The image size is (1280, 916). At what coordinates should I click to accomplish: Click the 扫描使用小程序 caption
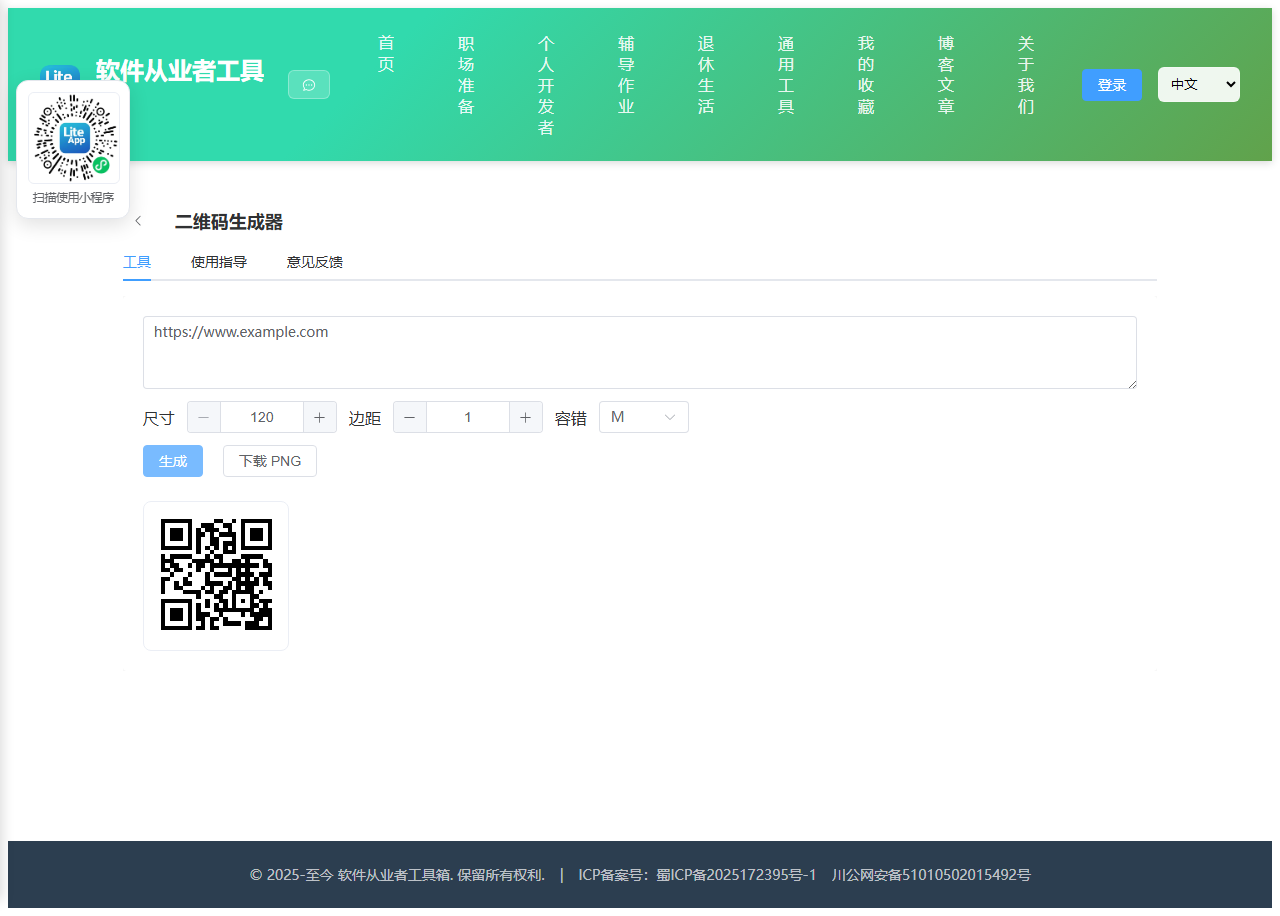[74, 198]
